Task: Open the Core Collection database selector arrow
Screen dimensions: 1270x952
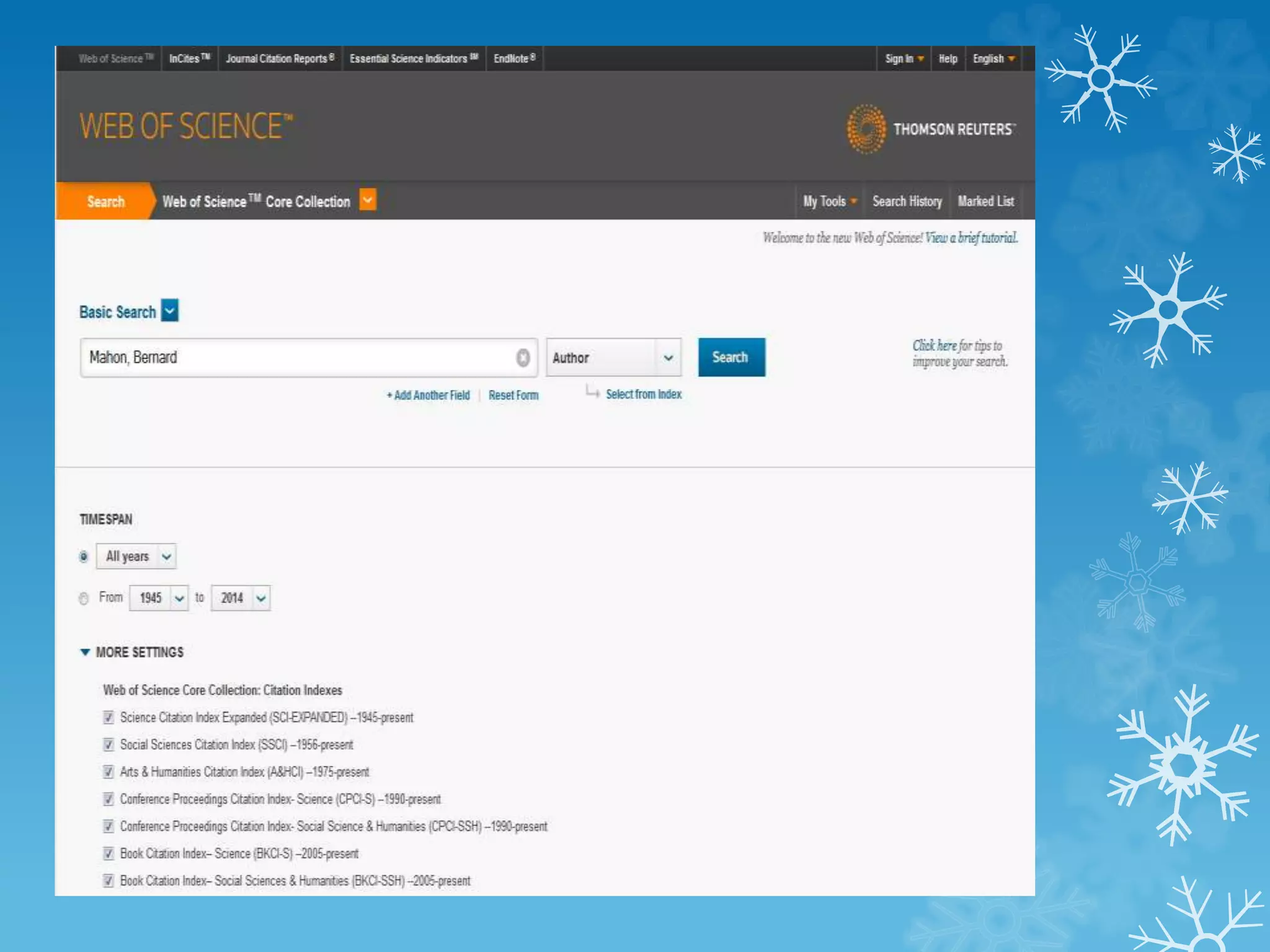Action: (368, 200)
